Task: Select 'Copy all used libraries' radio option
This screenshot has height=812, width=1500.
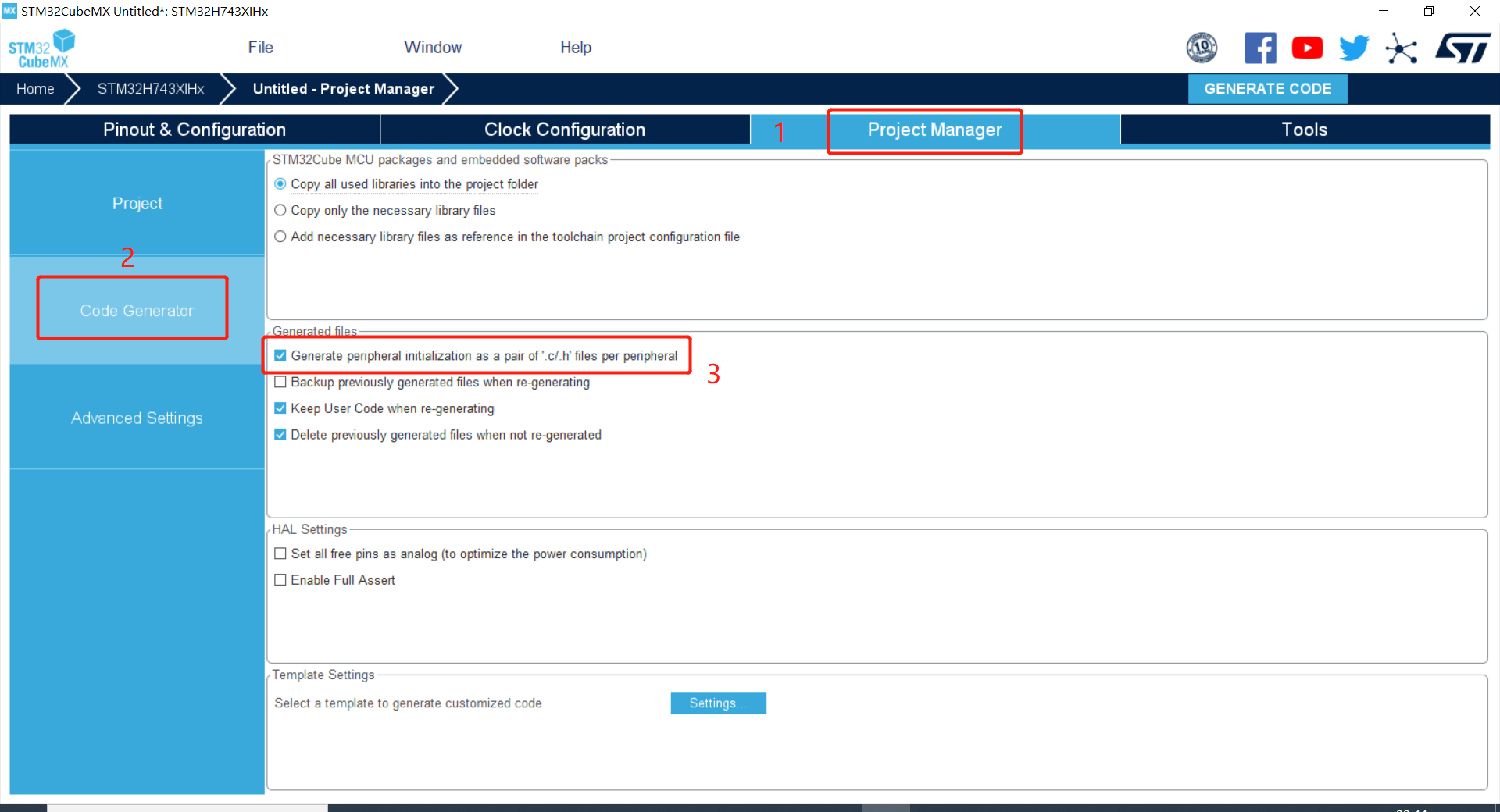Action: pyautogui.click(x=280, y=184)
